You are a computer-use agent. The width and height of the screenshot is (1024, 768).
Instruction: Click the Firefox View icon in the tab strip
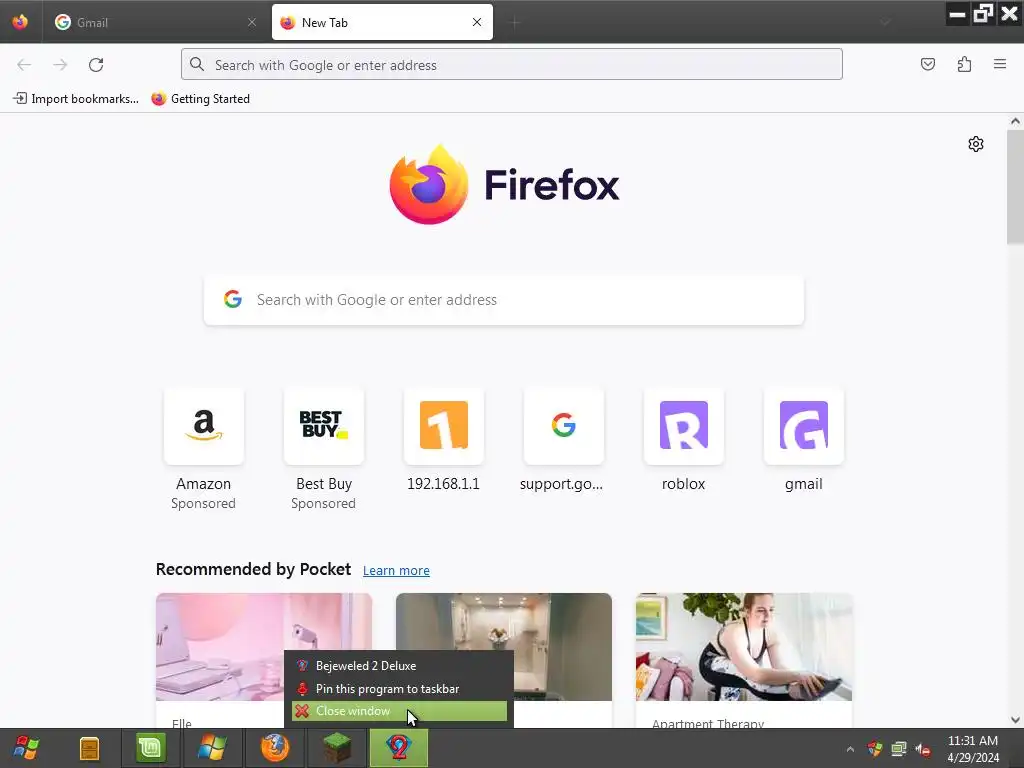click(20, 22)
